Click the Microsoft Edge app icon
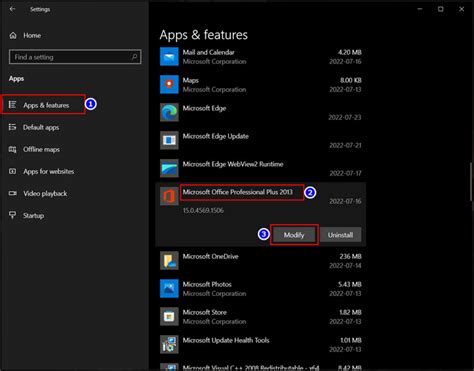Image resolution: width=474 pixels, height=371 pixels. coord(169,112)
